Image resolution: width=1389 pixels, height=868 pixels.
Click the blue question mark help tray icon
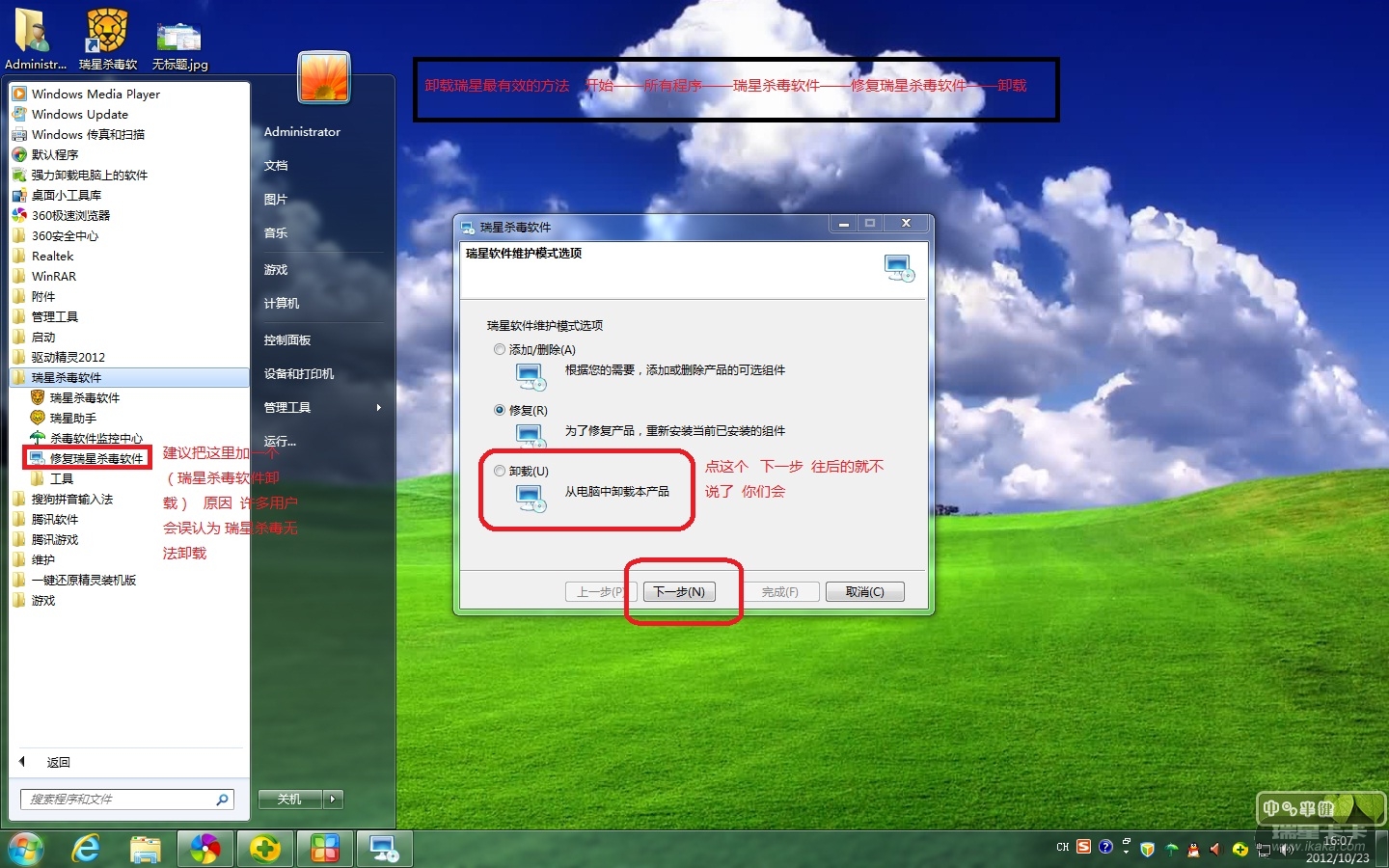tap(1105, 847)
